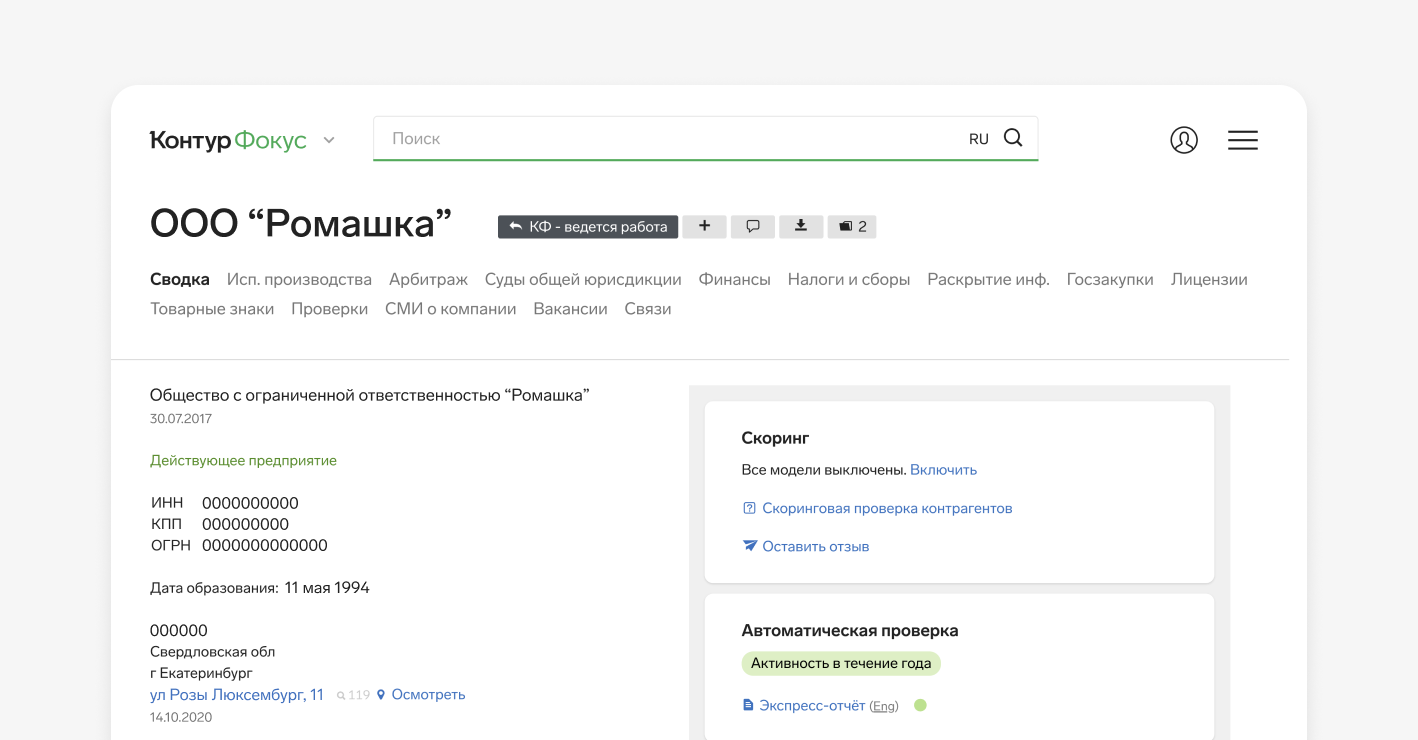This screenshot has height=740, width=1418.
Task: Open Скоринговая проверка контрагентов link
Action: (x=886, y=508)
